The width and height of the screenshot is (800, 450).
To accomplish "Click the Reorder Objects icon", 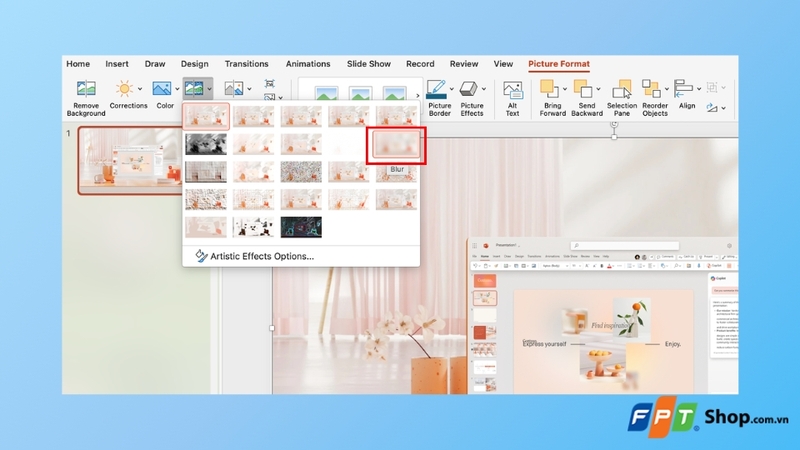I will tap(651, 89).
